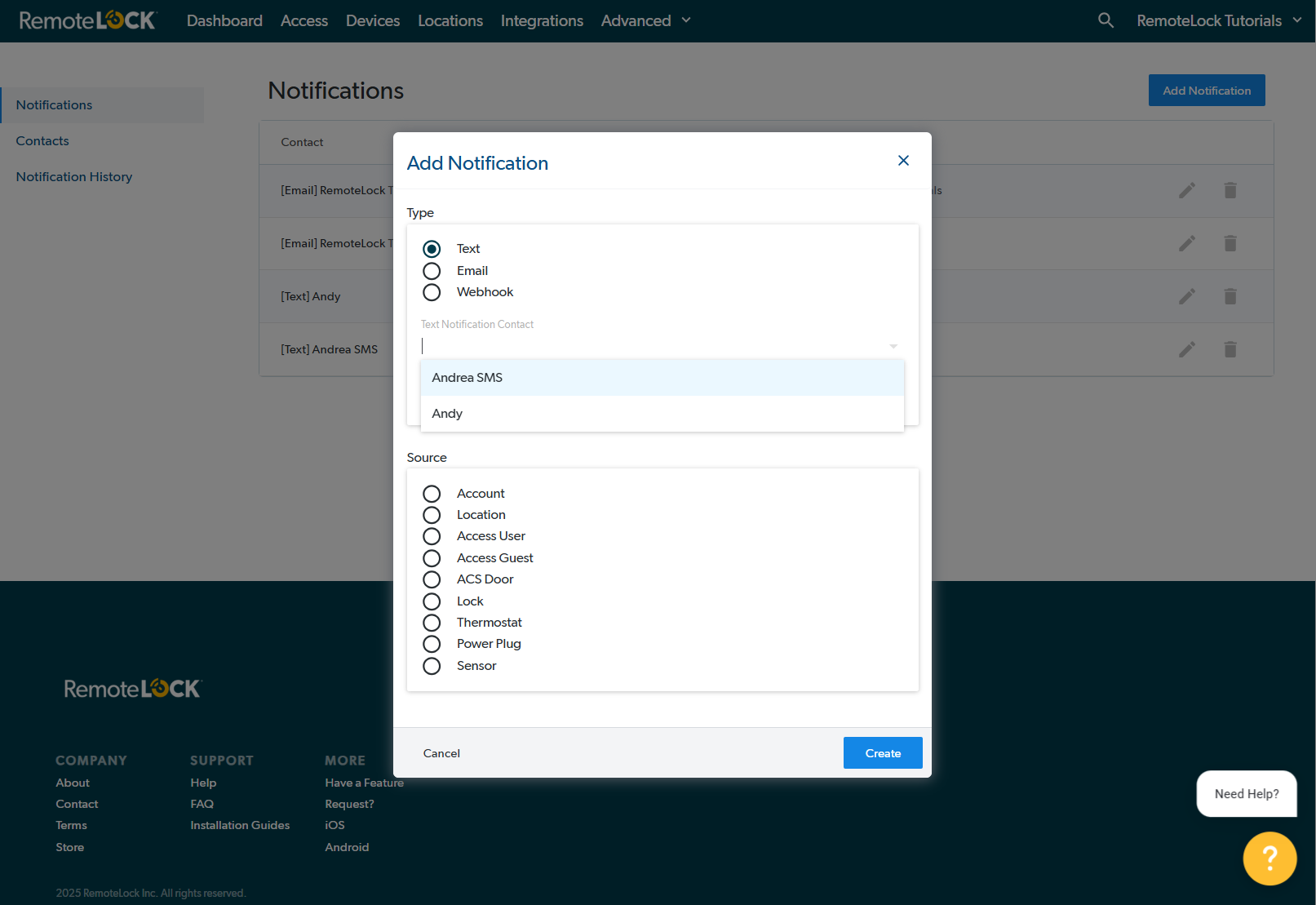
Task: Delete the [Text] Andy notification with trash icon
Action: coord(1230,296)
